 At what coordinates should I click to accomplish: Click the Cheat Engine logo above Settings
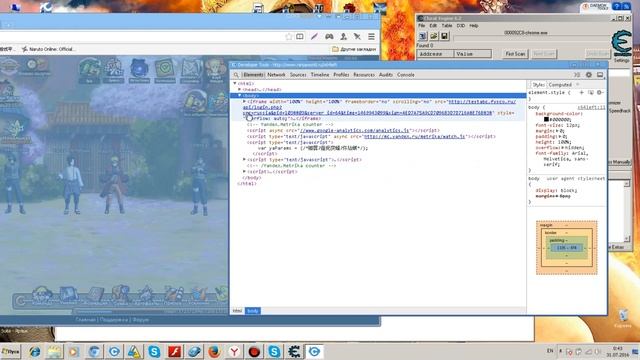(x=622, y=43)
